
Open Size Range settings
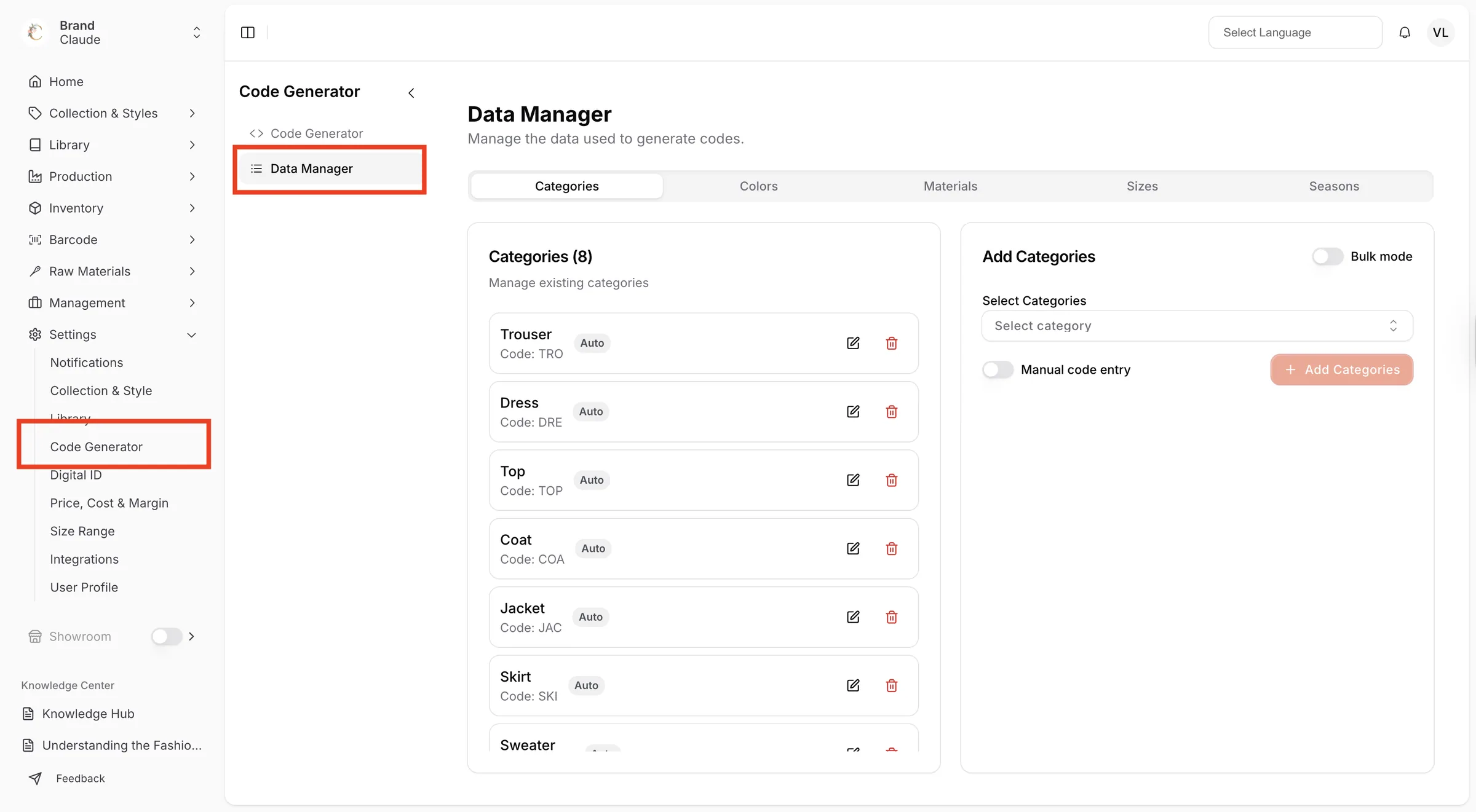[x=82, y=531]
